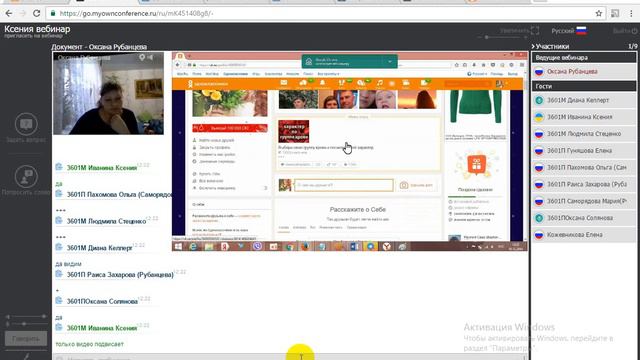Click the red banner in left column
The image size is (640, 360).
[x=230, y=128]
